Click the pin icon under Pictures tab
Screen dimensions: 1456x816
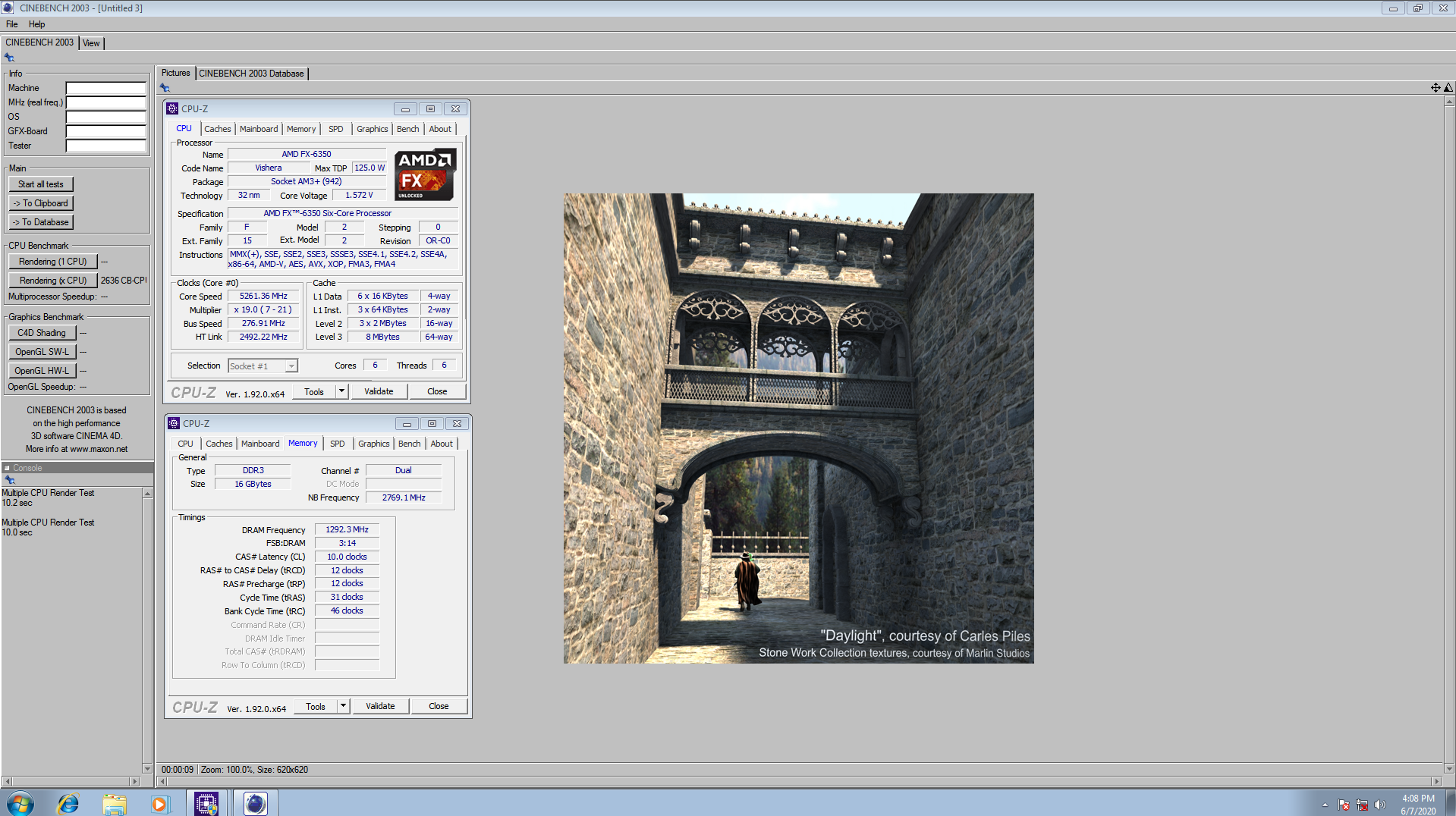point(165,88)
